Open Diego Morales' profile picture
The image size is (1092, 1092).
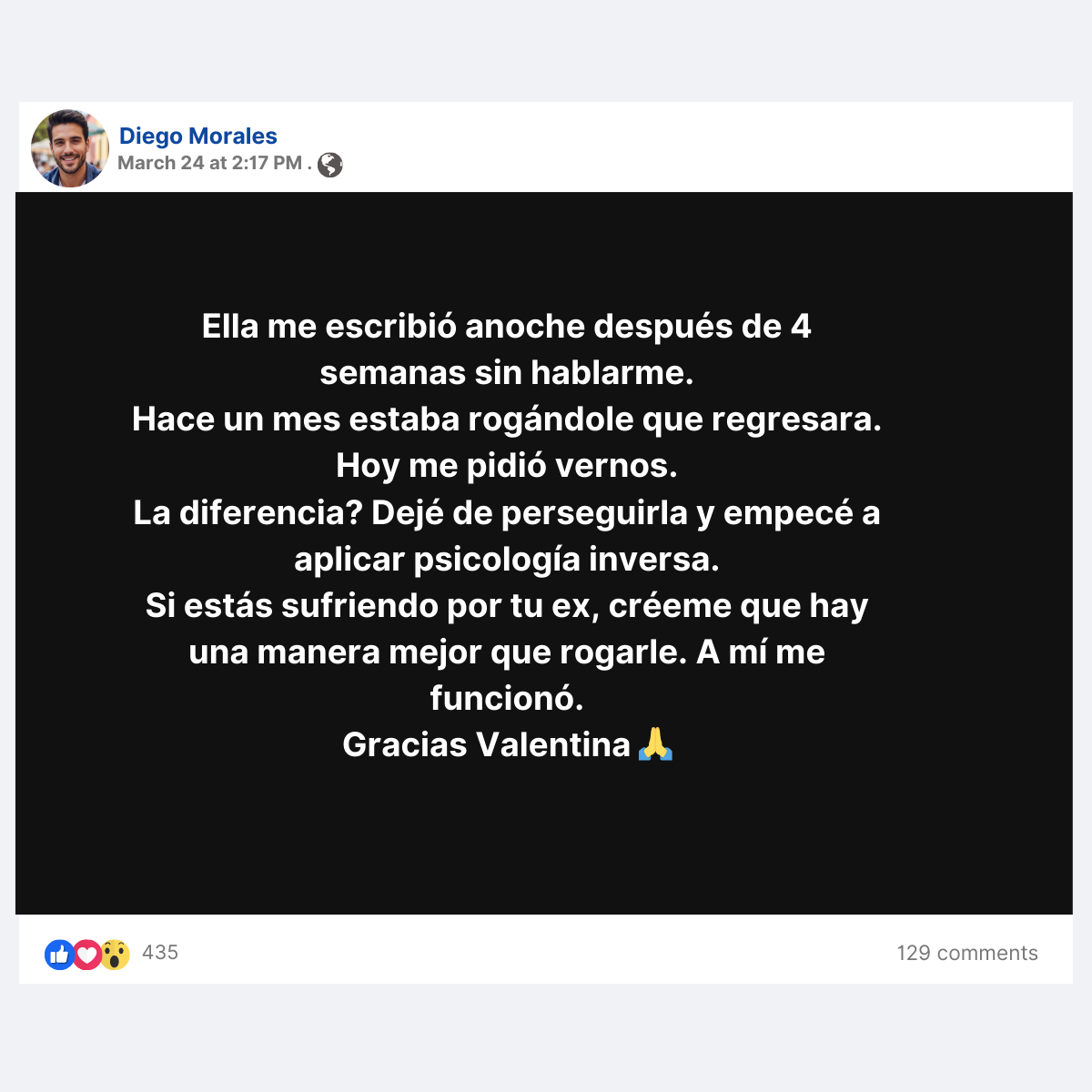[70, 148]
